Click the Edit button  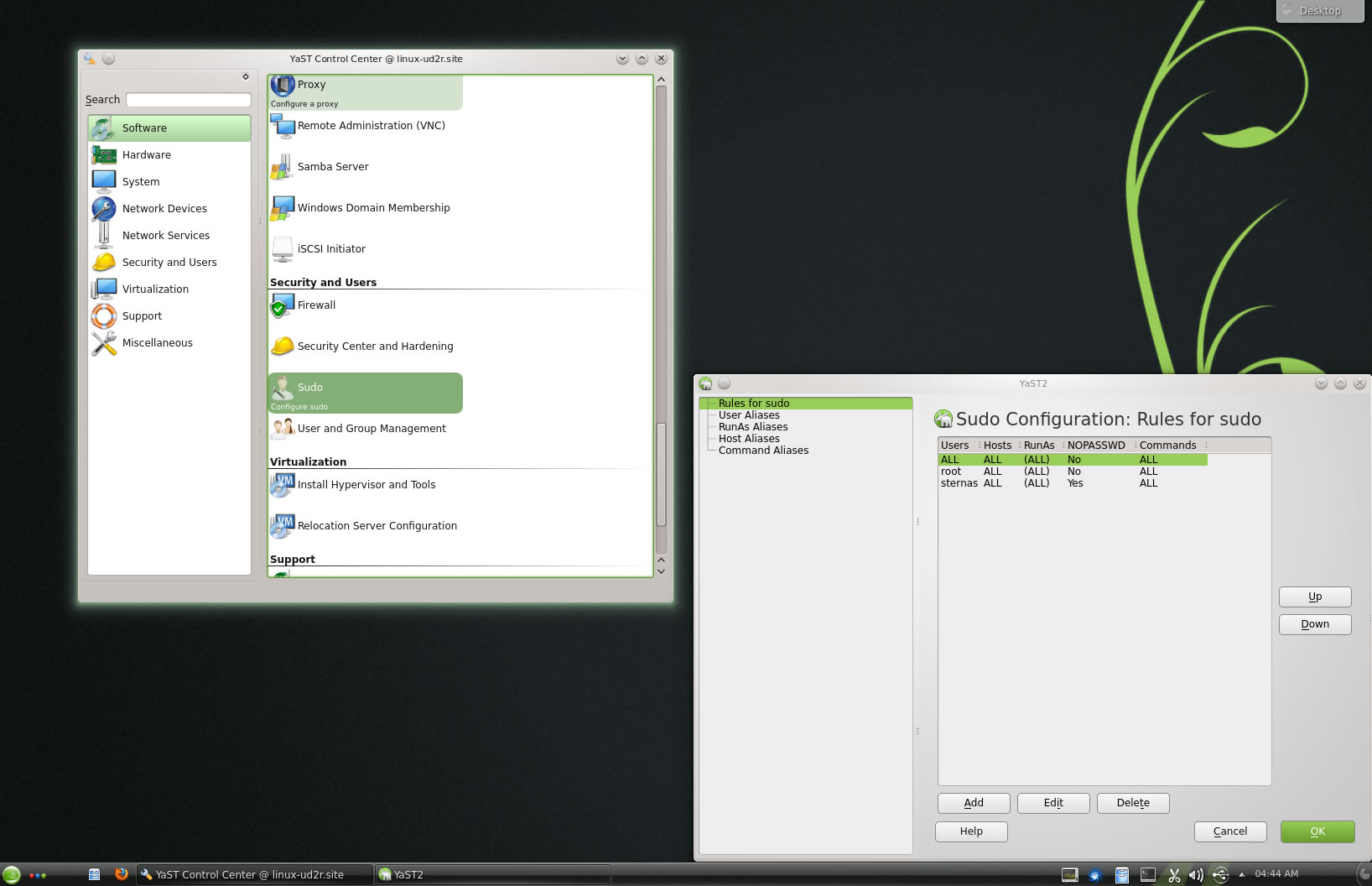pyautogui.click(x=1053, y=803)
